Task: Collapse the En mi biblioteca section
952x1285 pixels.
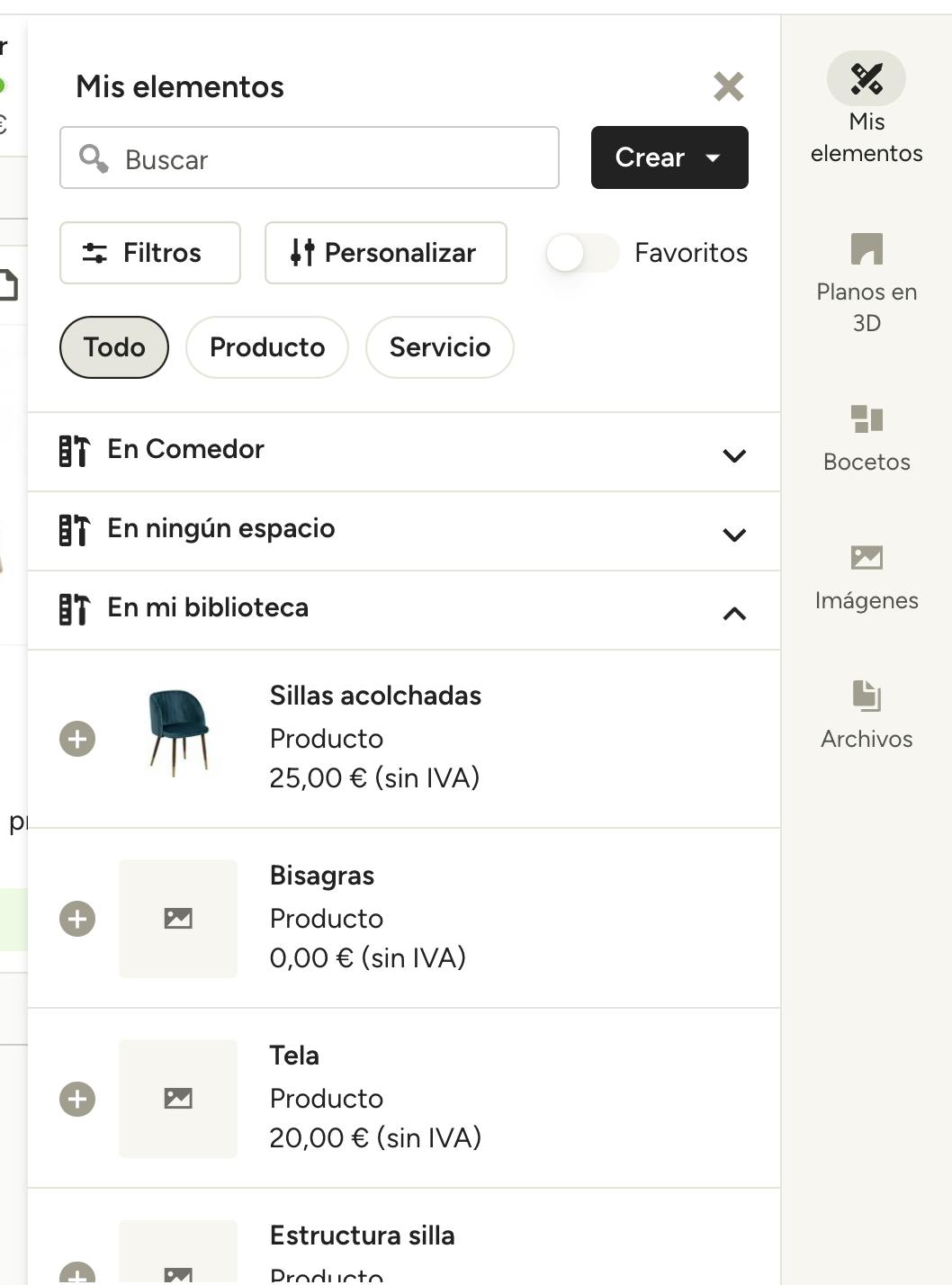Action: click(734, 614)
